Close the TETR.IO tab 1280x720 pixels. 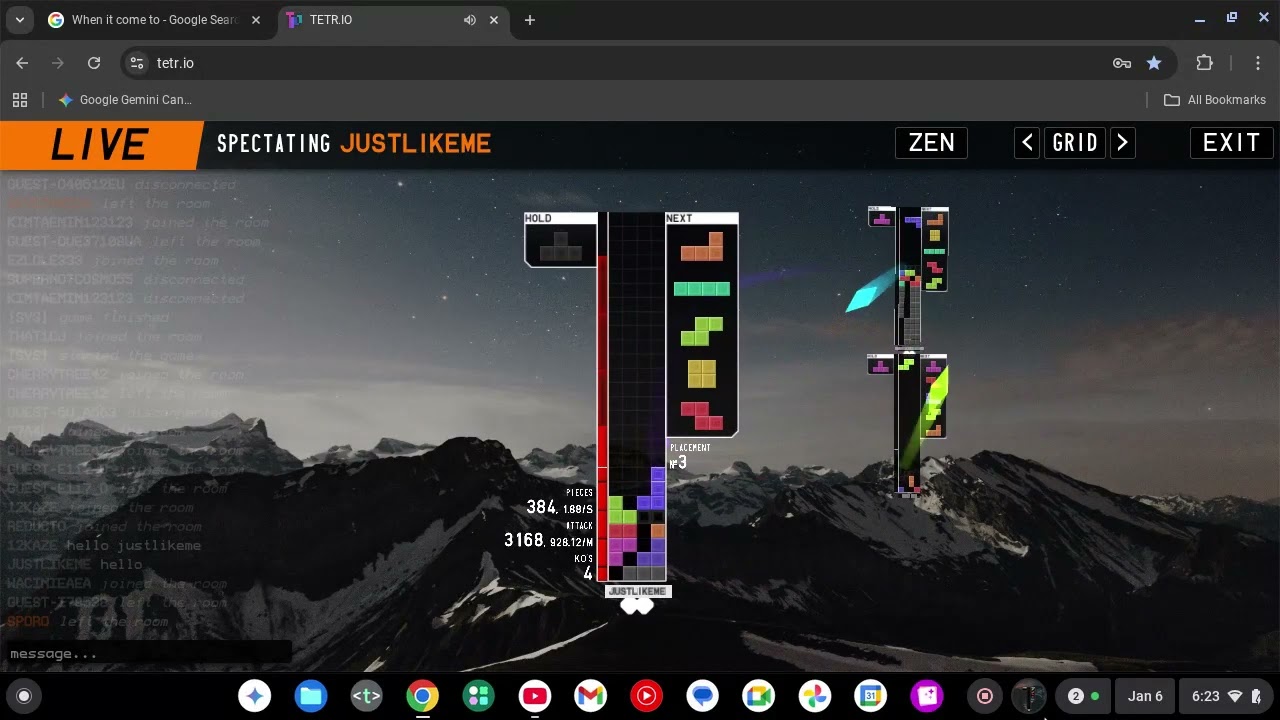click(x=494, y=20)
